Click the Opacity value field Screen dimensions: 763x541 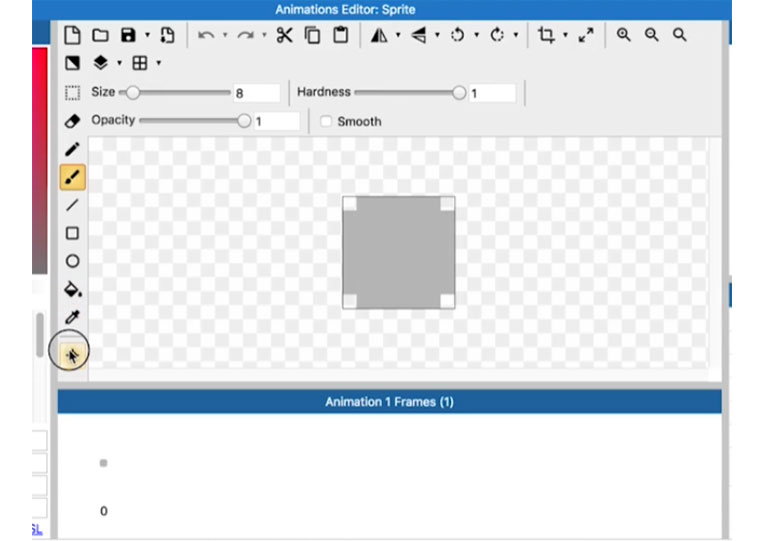pyautogui.click(x=276, y=121)
